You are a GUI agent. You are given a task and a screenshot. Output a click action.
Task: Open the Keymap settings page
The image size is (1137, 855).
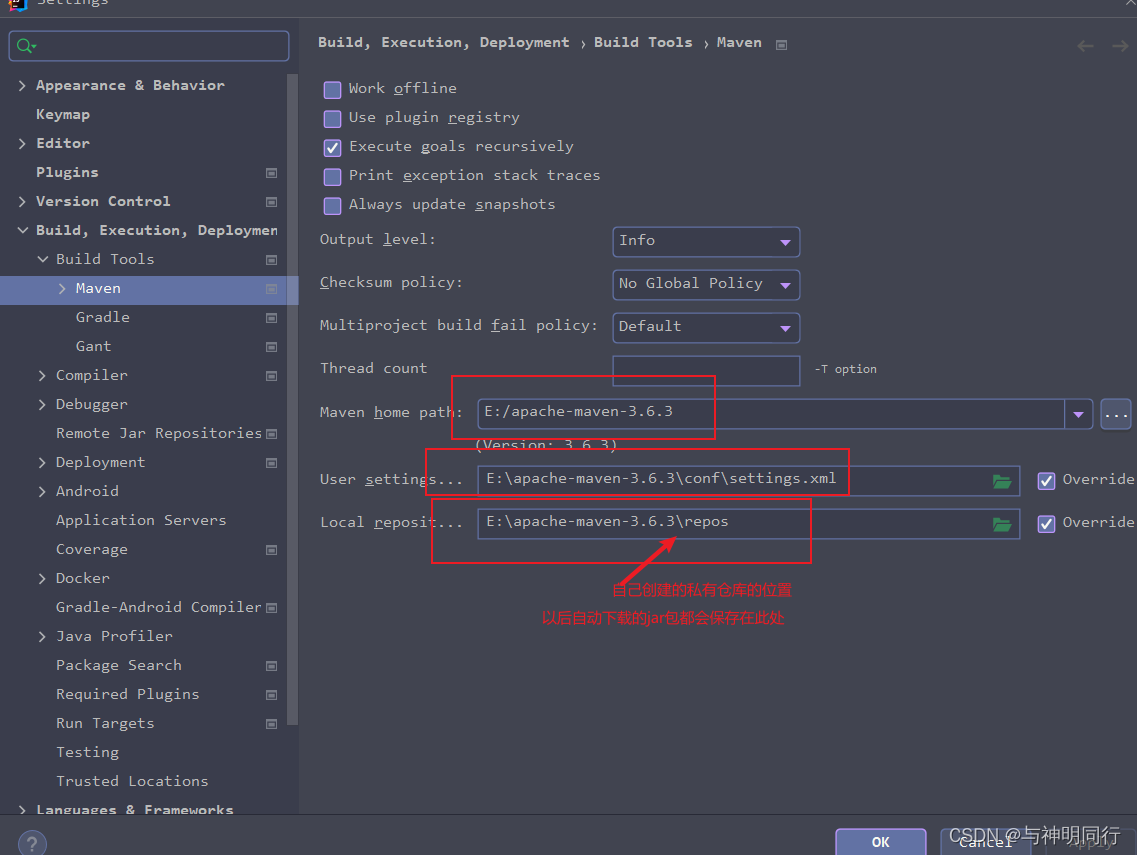coord(63,115)
